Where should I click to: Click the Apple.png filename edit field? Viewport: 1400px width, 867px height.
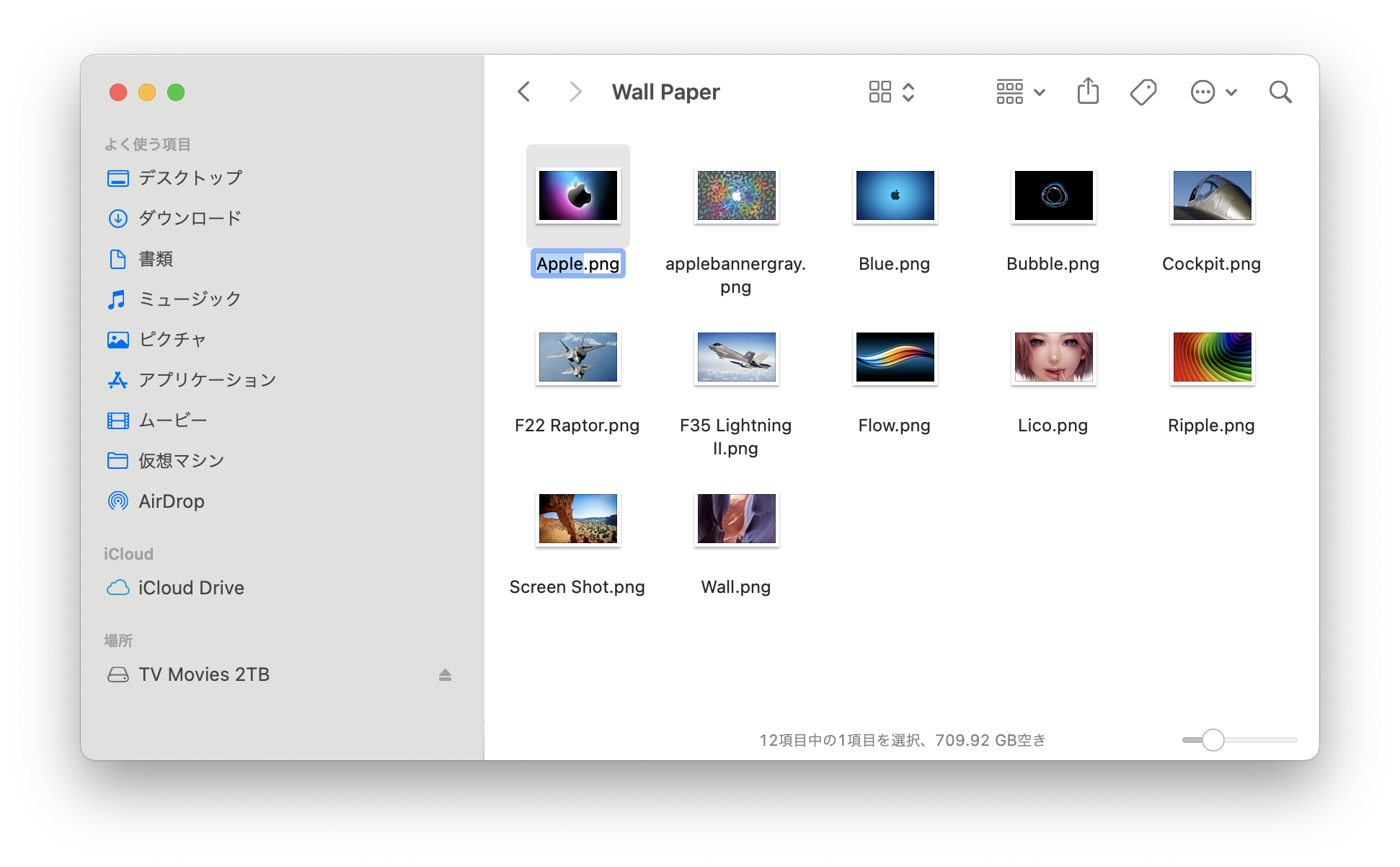[577, 264]
